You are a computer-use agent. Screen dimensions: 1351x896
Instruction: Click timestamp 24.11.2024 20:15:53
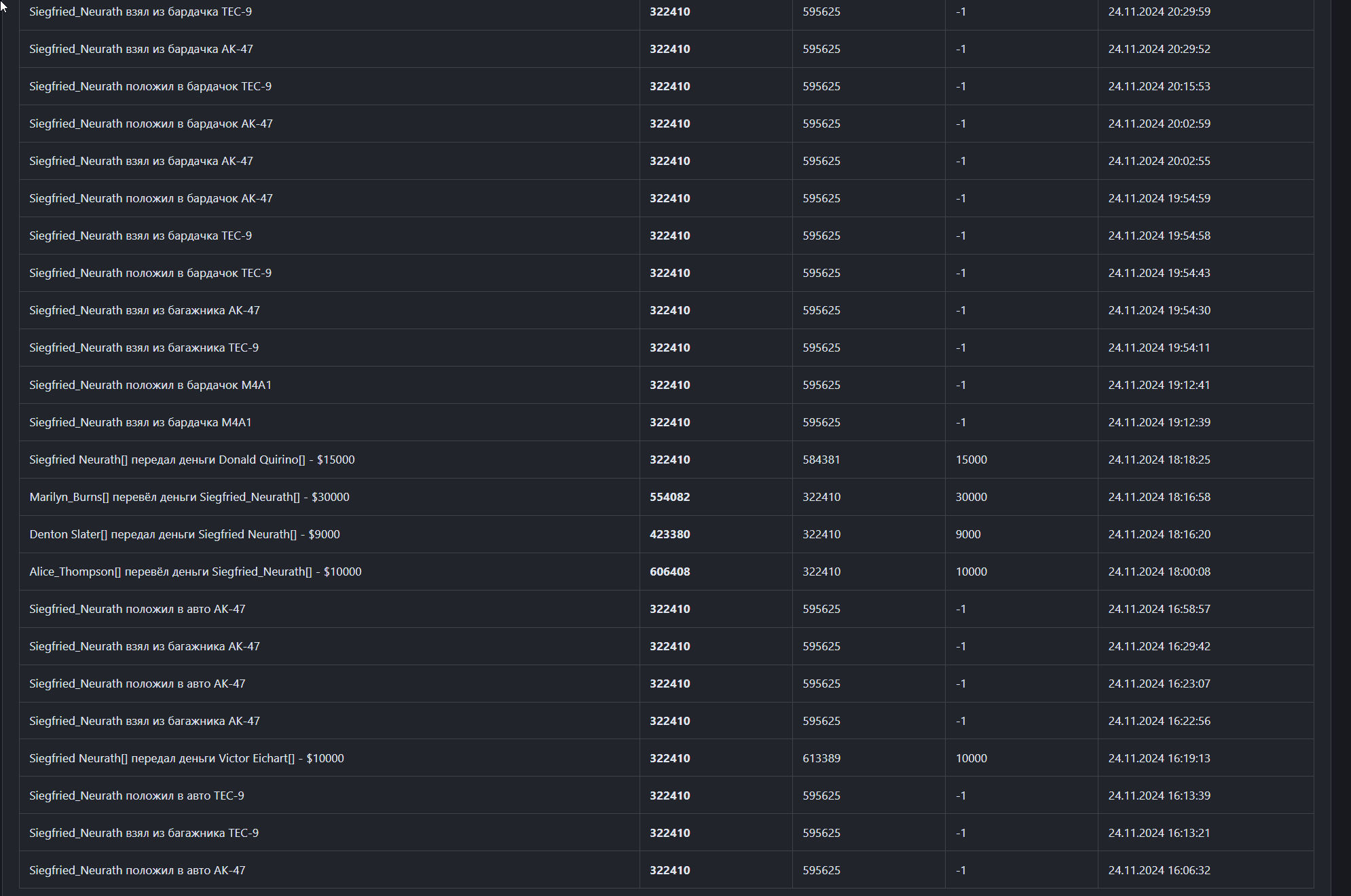pyautogui.click(x=1159, y=86)
